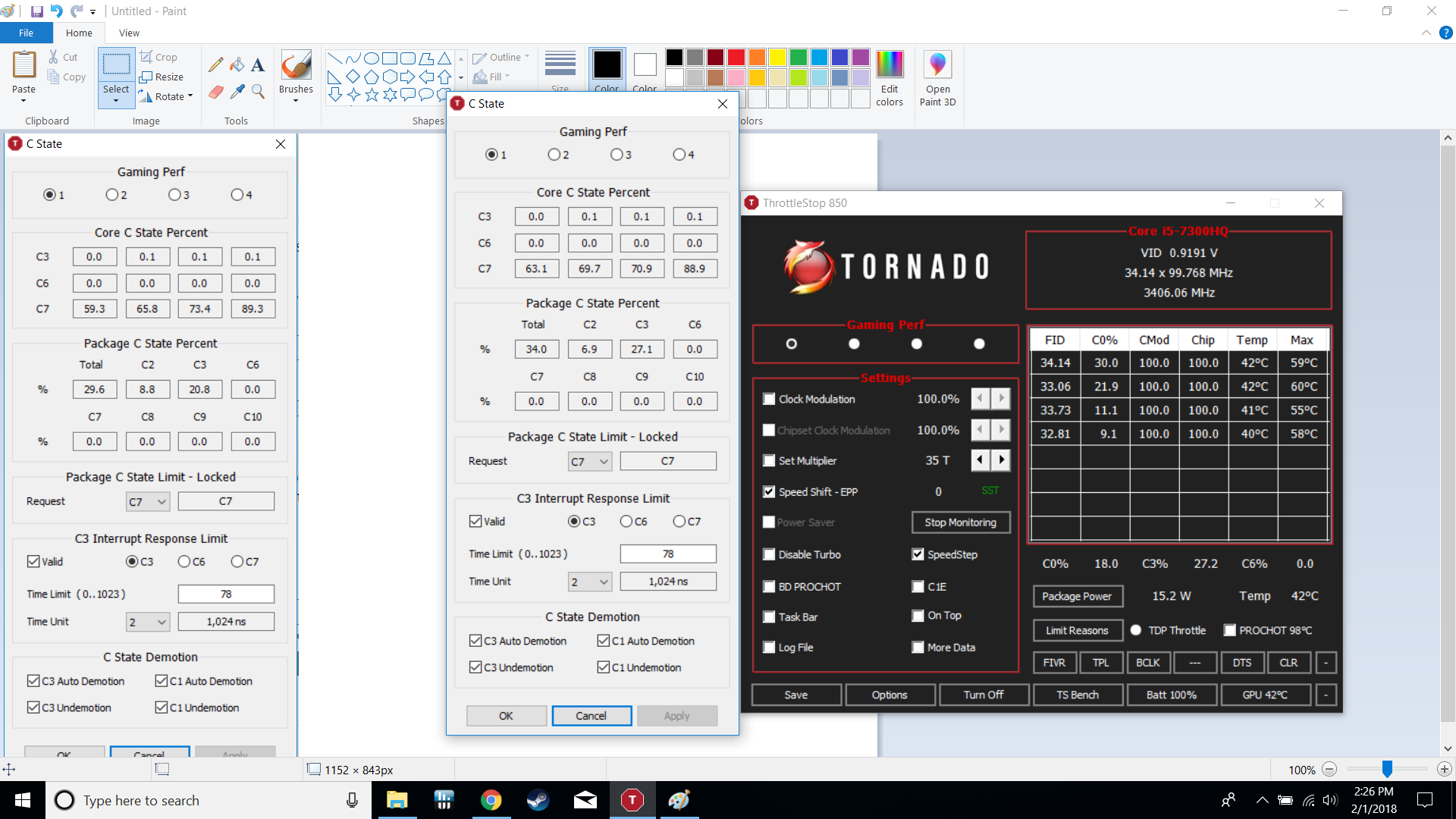The width and height of the screenshot is (1456, 819).
Task: Open ThrottleStop from the taskbar
Action: click(x=632, y=800)
